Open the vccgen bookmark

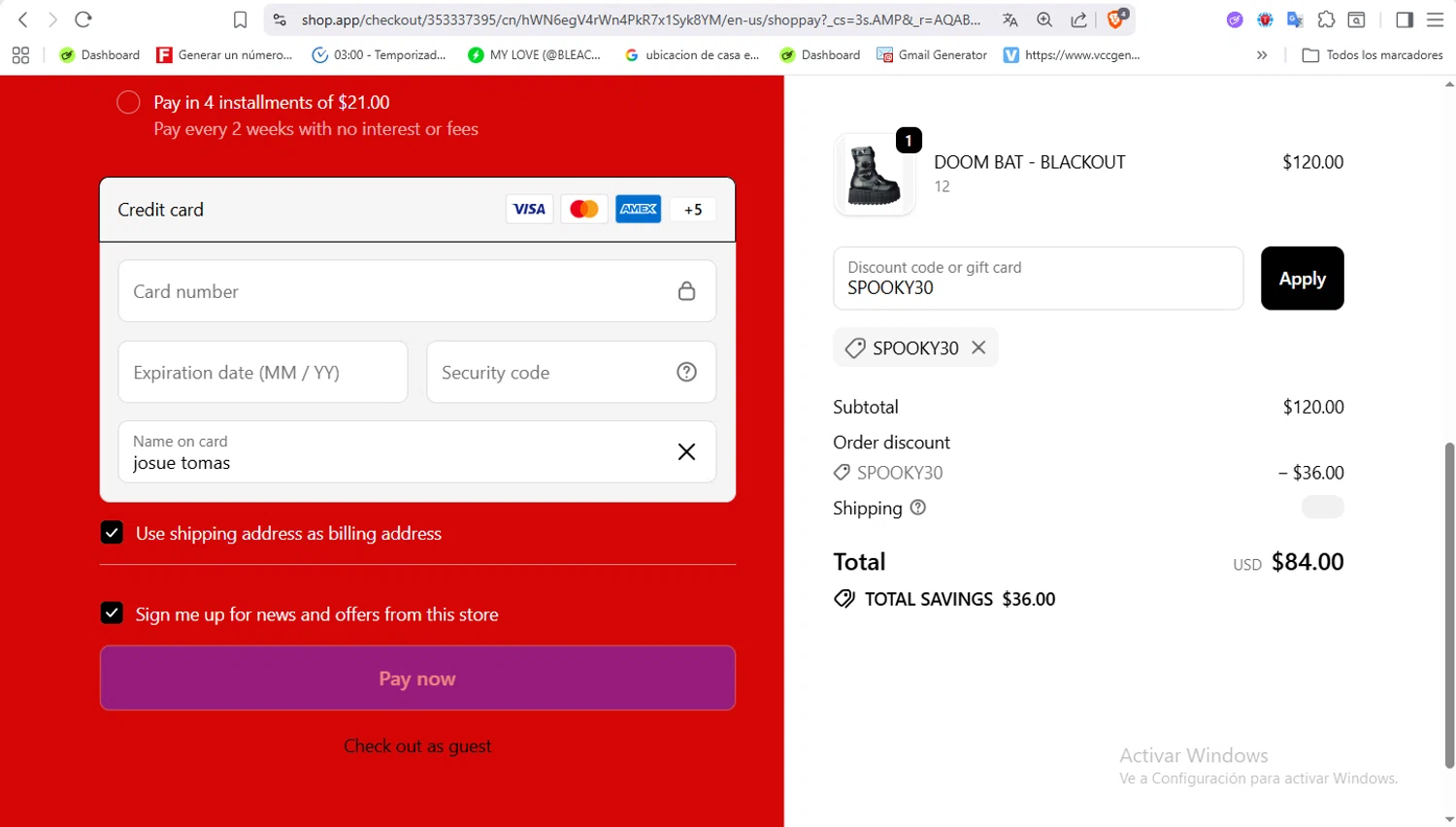1073,55
